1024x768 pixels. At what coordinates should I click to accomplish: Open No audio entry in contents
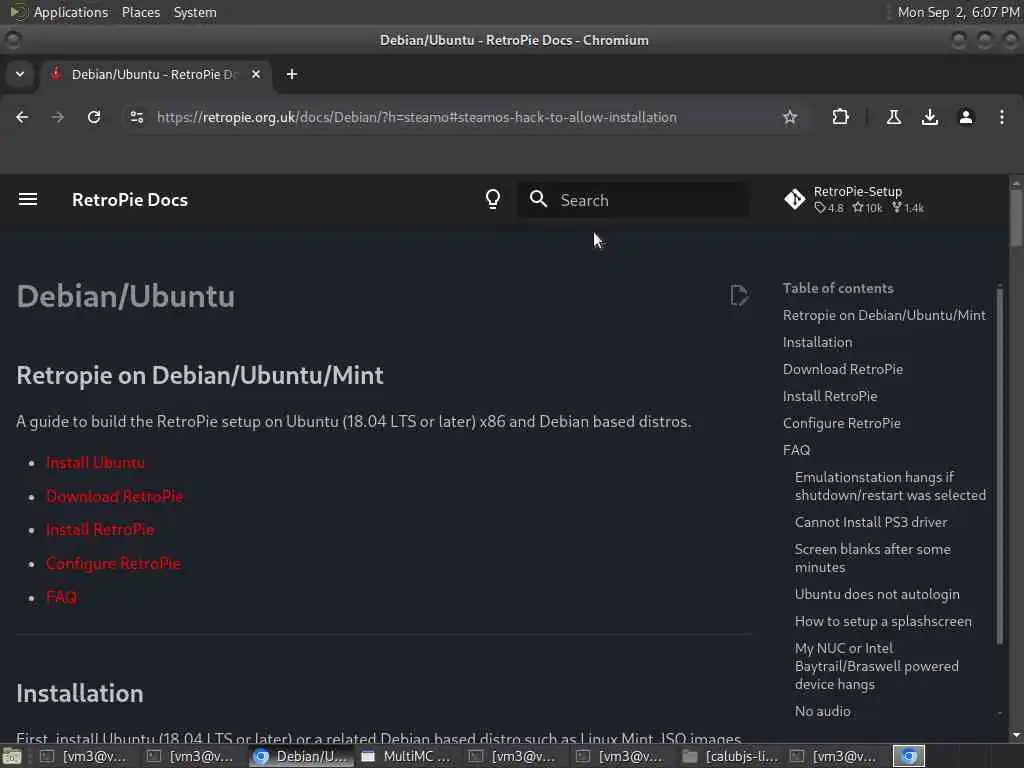tap(823, 711)
